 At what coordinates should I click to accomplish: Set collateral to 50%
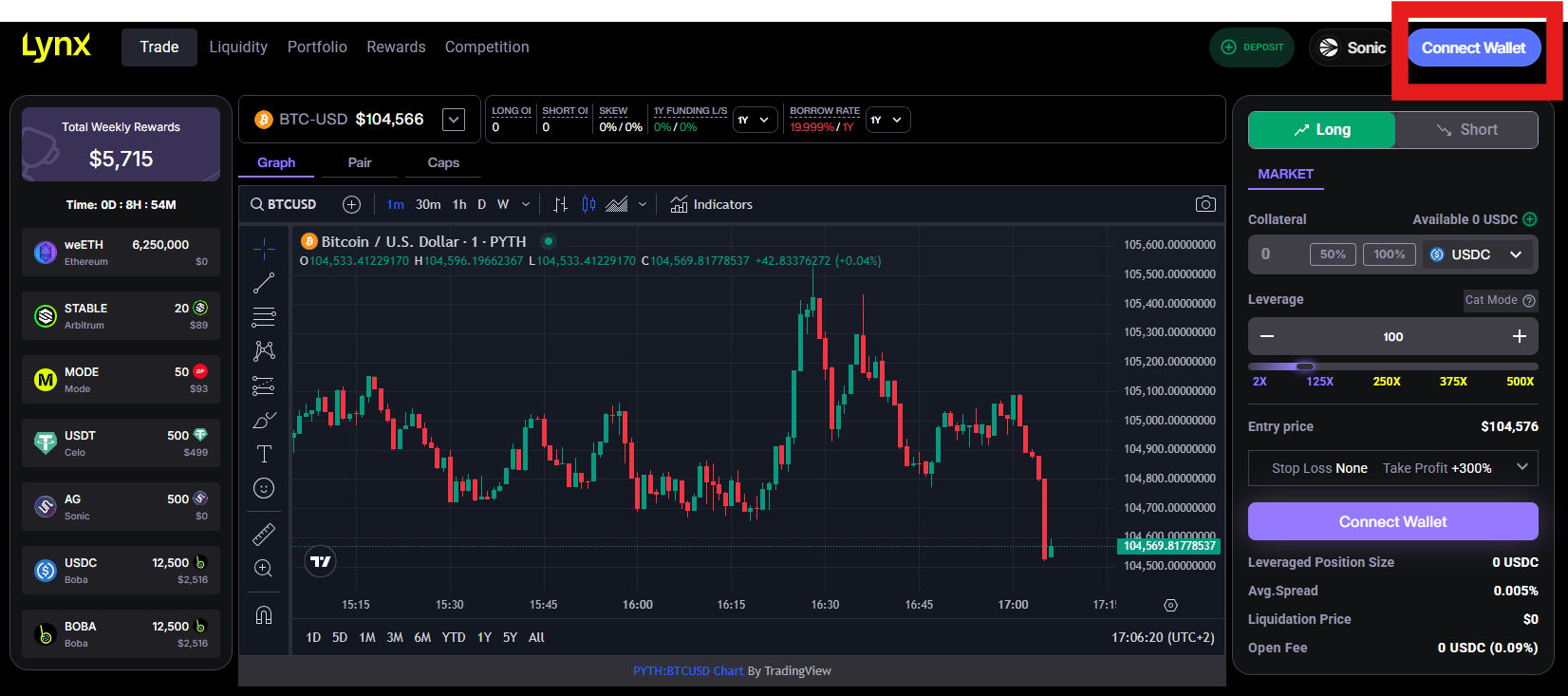pos(1333,254)
